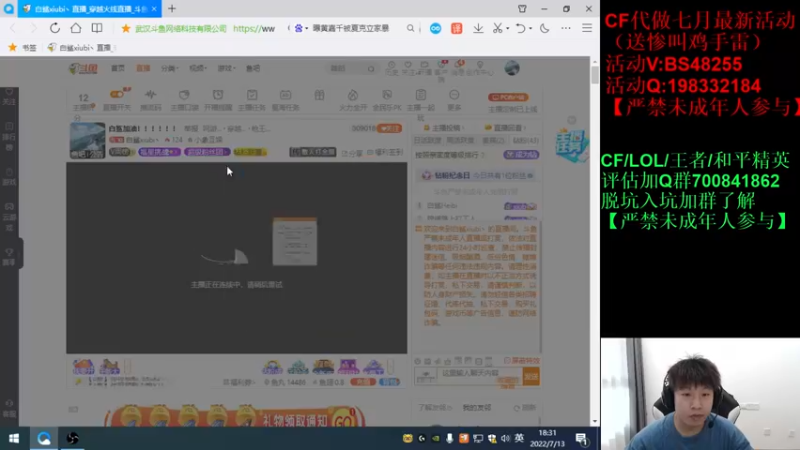Open the 关注 item in left sidebar
This screenshot has width=800, height=450.
[x=9, y=97]
